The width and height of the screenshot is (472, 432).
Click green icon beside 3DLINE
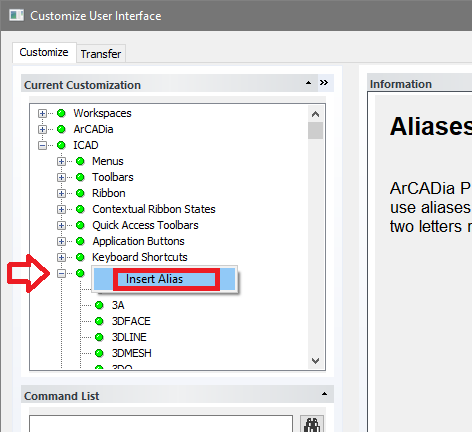99,337
